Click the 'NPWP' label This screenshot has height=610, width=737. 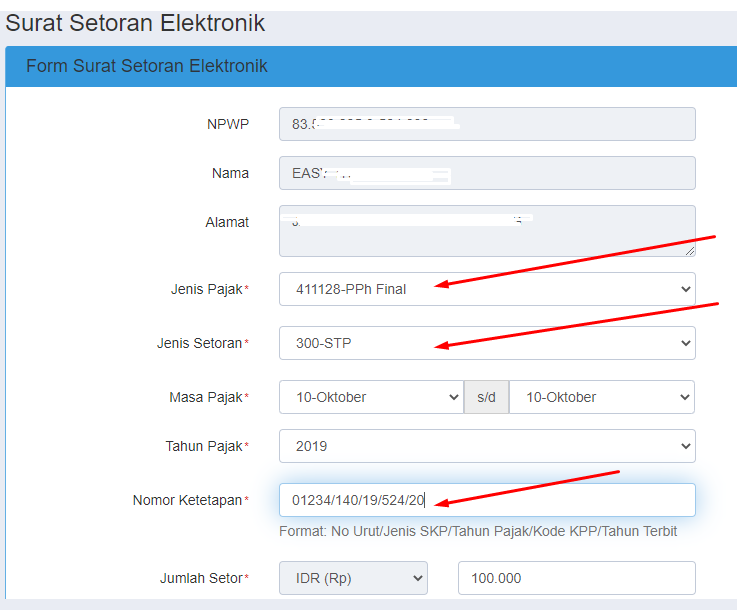(x=228, y=124)
